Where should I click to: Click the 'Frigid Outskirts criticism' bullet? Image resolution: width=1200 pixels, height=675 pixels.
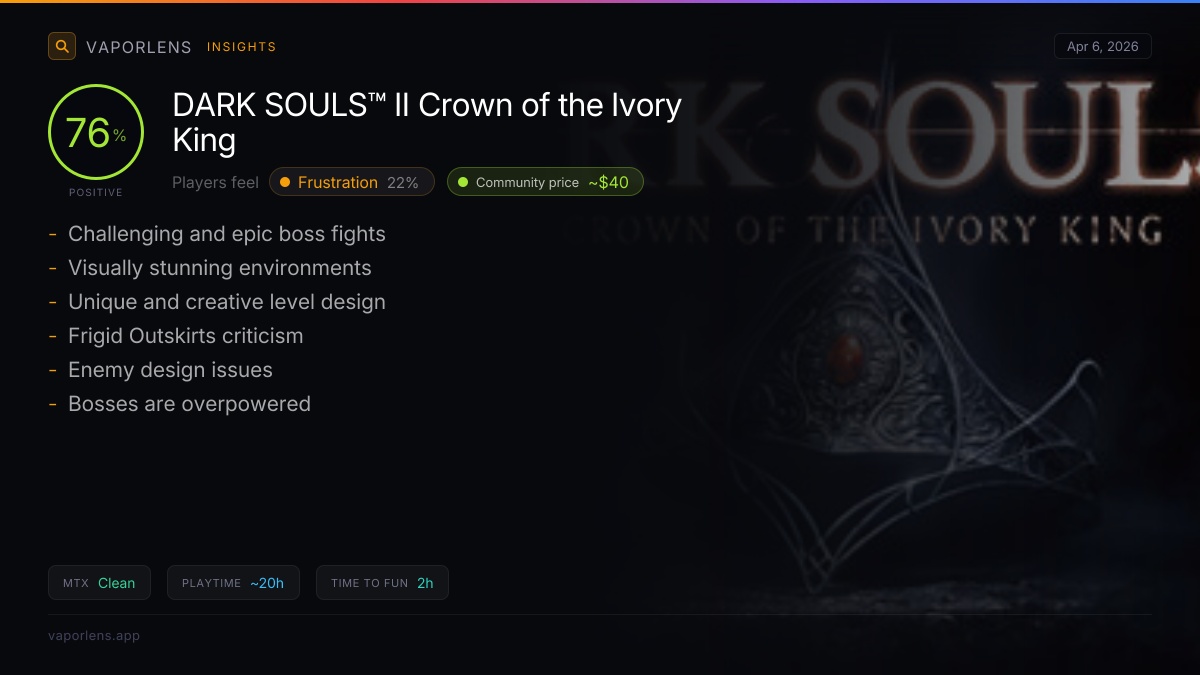point(186,336)
